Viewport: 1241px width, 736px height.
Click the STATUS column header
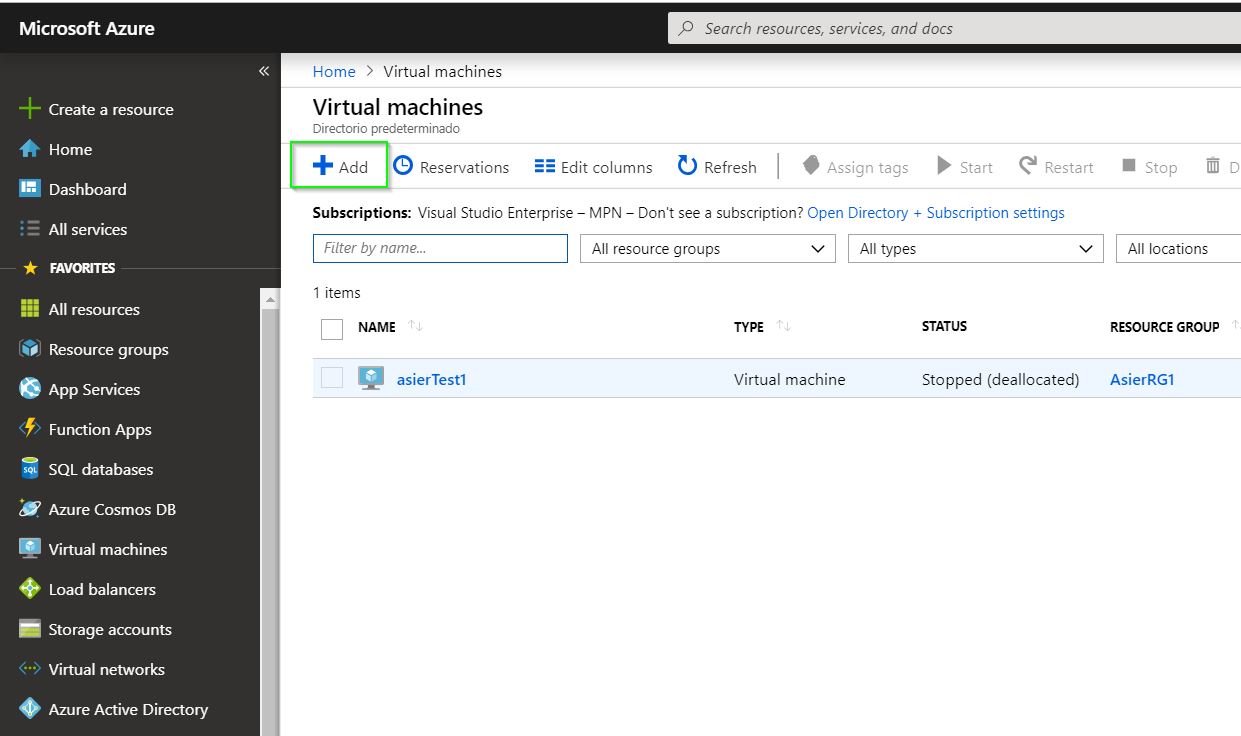(944, 326)
